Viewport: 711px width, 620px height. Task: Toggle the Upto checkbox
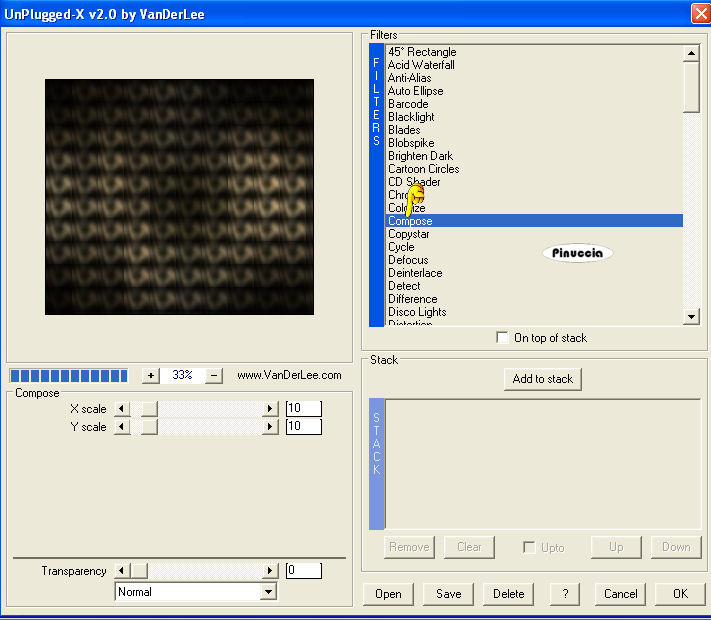click(x=530, y=547)
